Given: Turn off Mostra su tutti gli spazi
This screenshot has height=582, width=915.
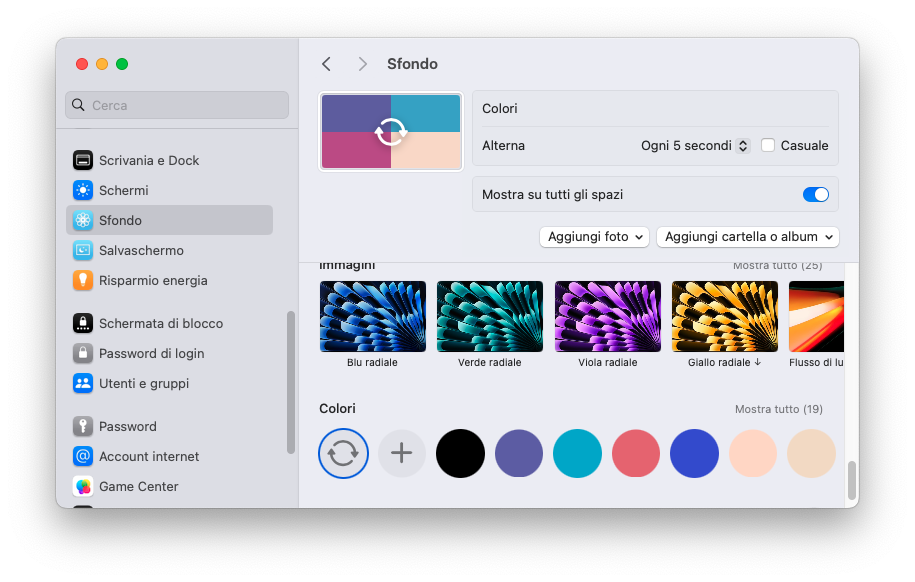Looking at the screenshot, I should (x=816, y=194).
